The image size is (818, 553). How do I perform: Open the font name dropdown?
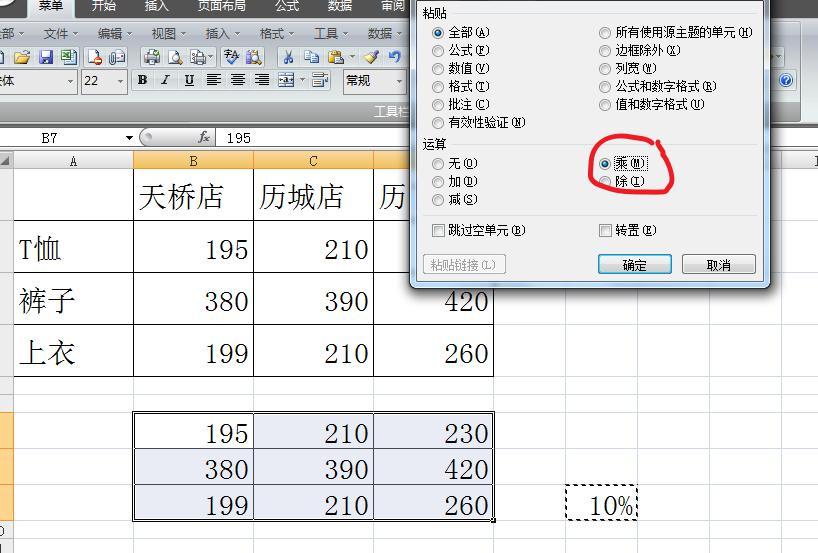[70, 81]
